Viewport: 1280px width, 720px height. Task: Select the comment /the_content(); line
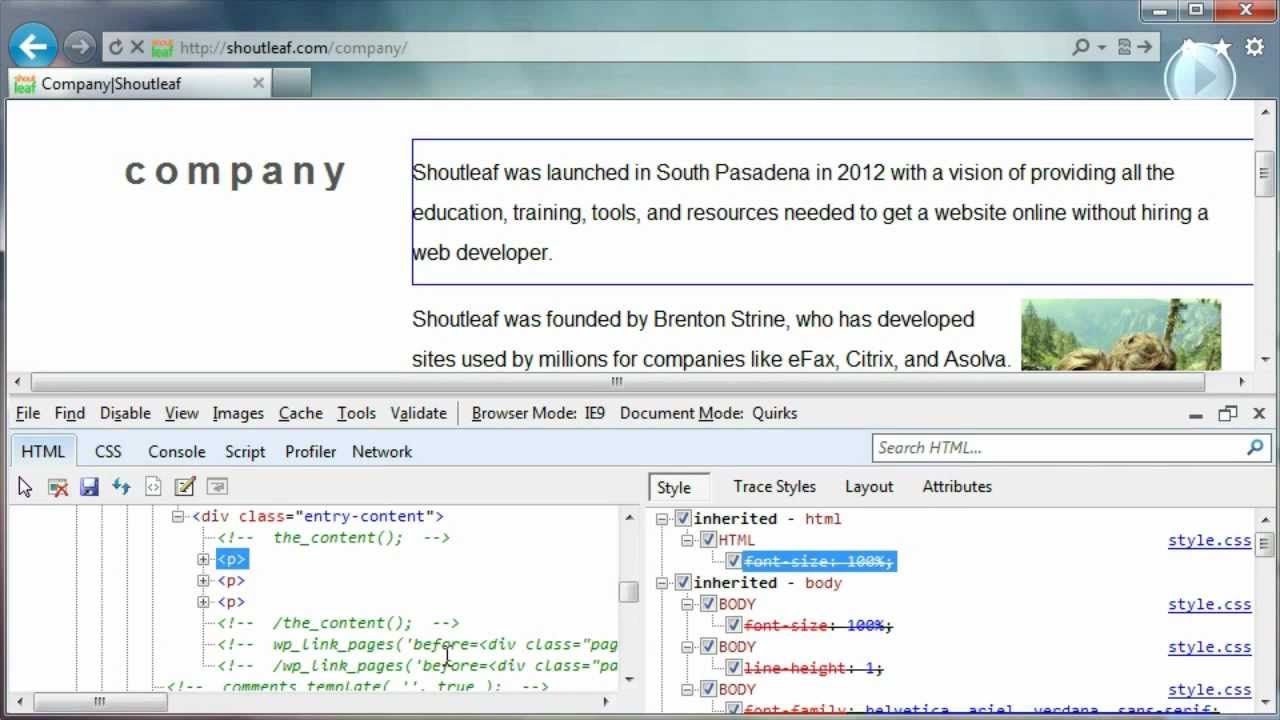click(338, 623)
